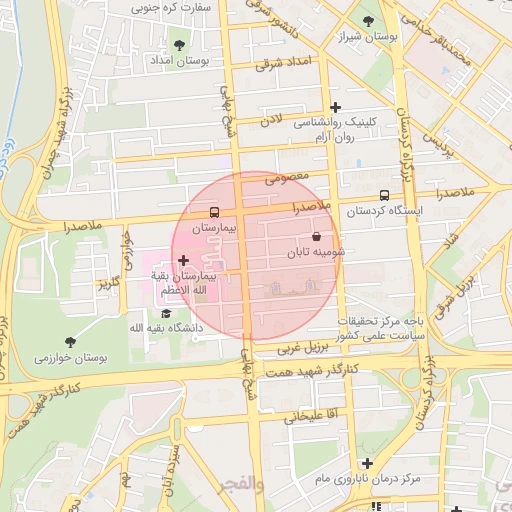Click the بوستان خوارزمی park label
The image size is (512, 512).
[70, 359]
